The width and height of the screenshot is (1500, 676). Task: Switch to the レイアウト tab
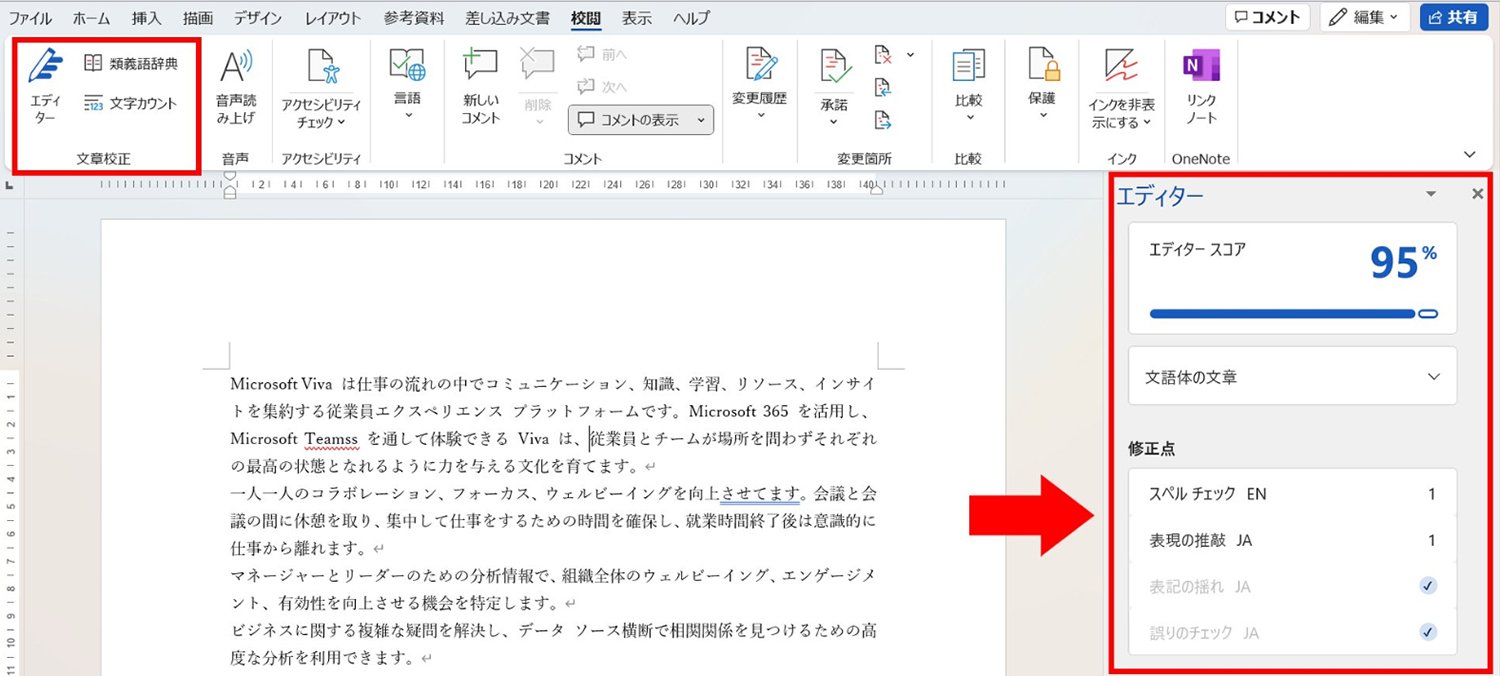coord(334,18)
